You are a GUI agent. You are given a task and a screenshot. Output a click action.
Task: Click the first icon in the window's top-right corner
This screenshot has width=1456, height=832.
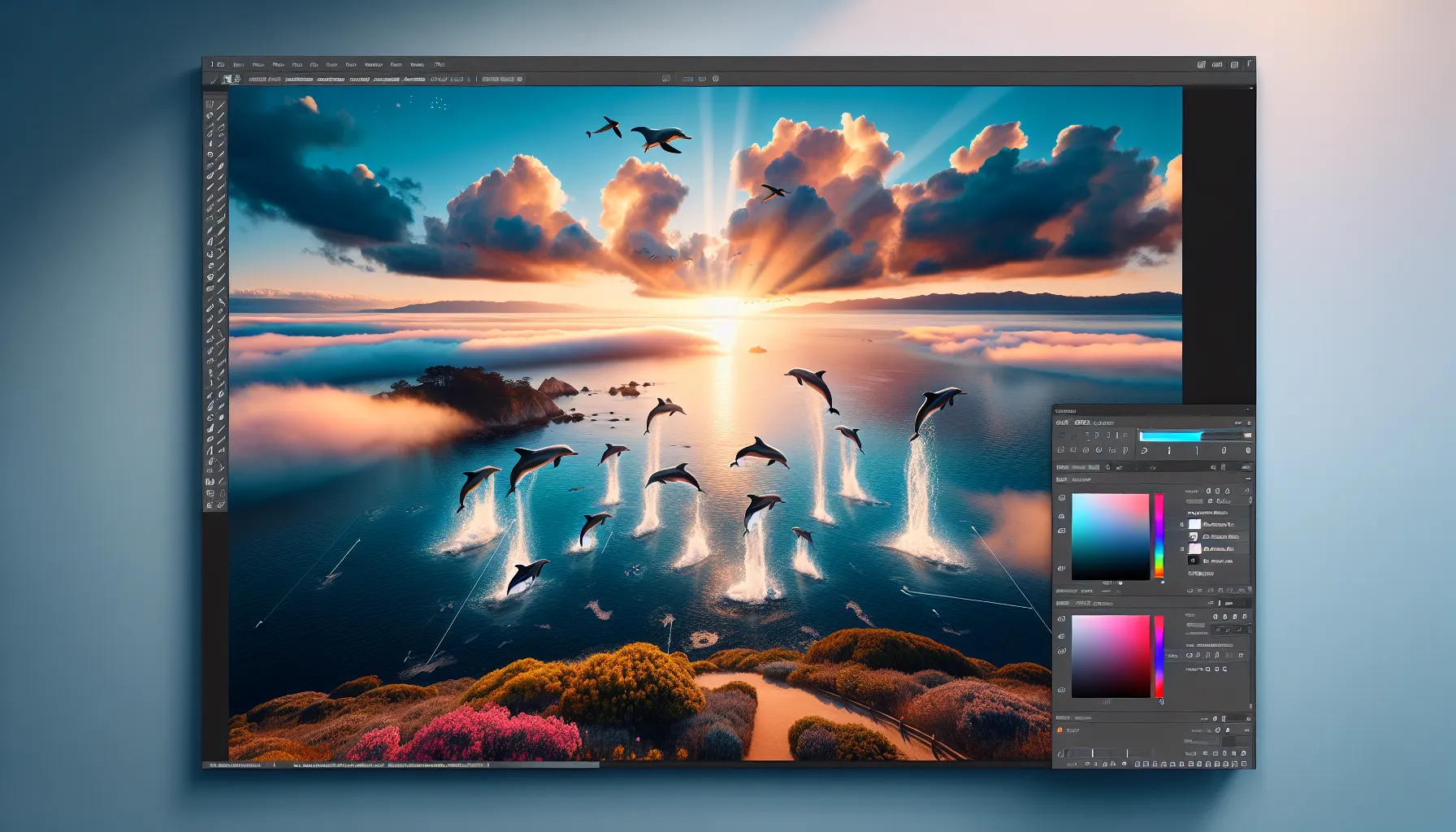click(x=1201, y=64)
